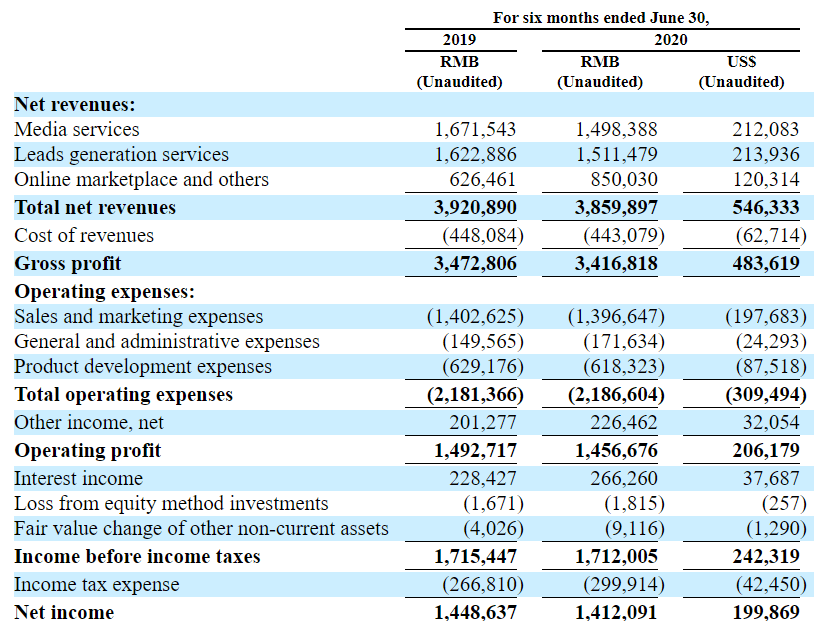Viewport: 819px width, 621px height.
Task: Click Media services 2020 RMB value 1,498,388
Action: tap(616, 130)
